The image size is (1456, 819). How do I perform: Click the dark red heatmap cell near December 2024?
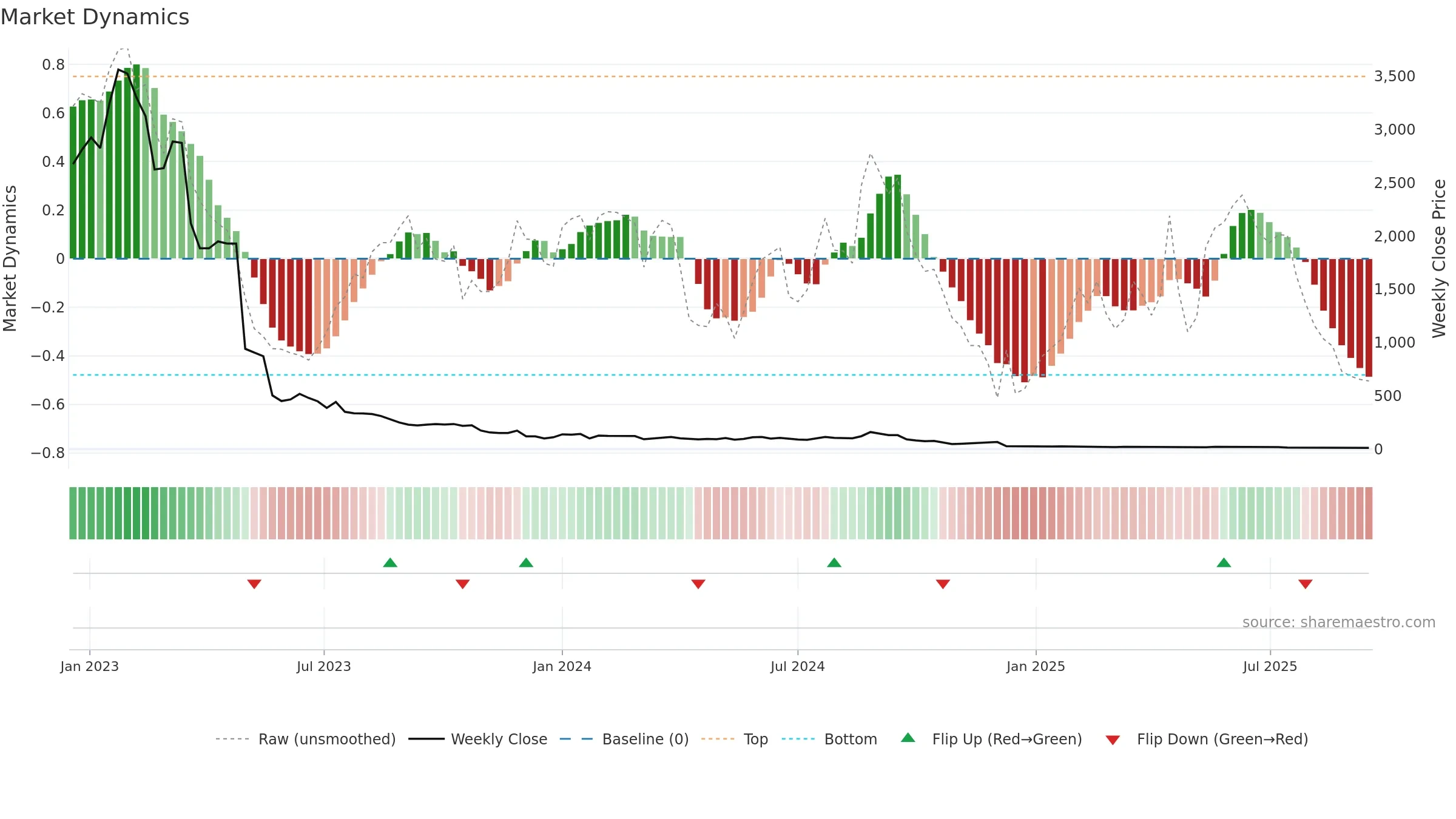click(x=1024, y=513)
